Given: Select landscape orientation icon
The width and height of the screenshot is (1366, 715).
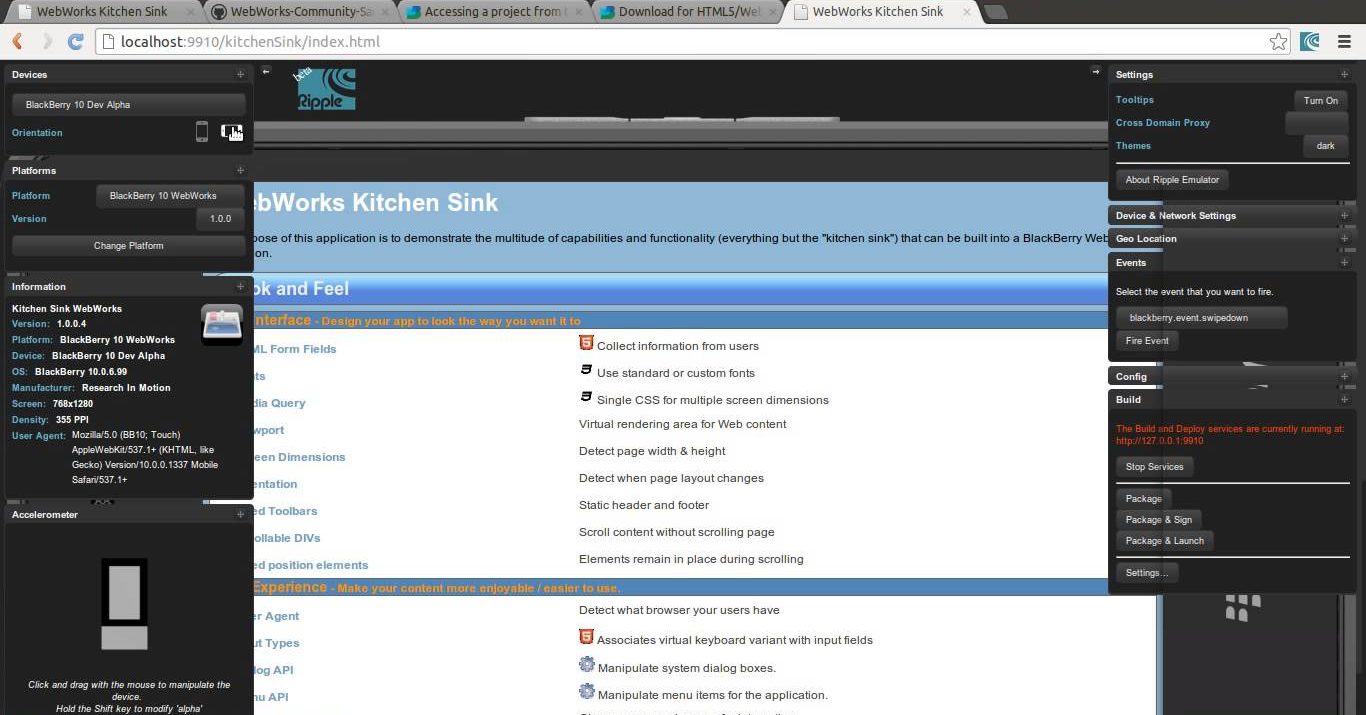Looking at the screenshot, I should click(231, 132).
